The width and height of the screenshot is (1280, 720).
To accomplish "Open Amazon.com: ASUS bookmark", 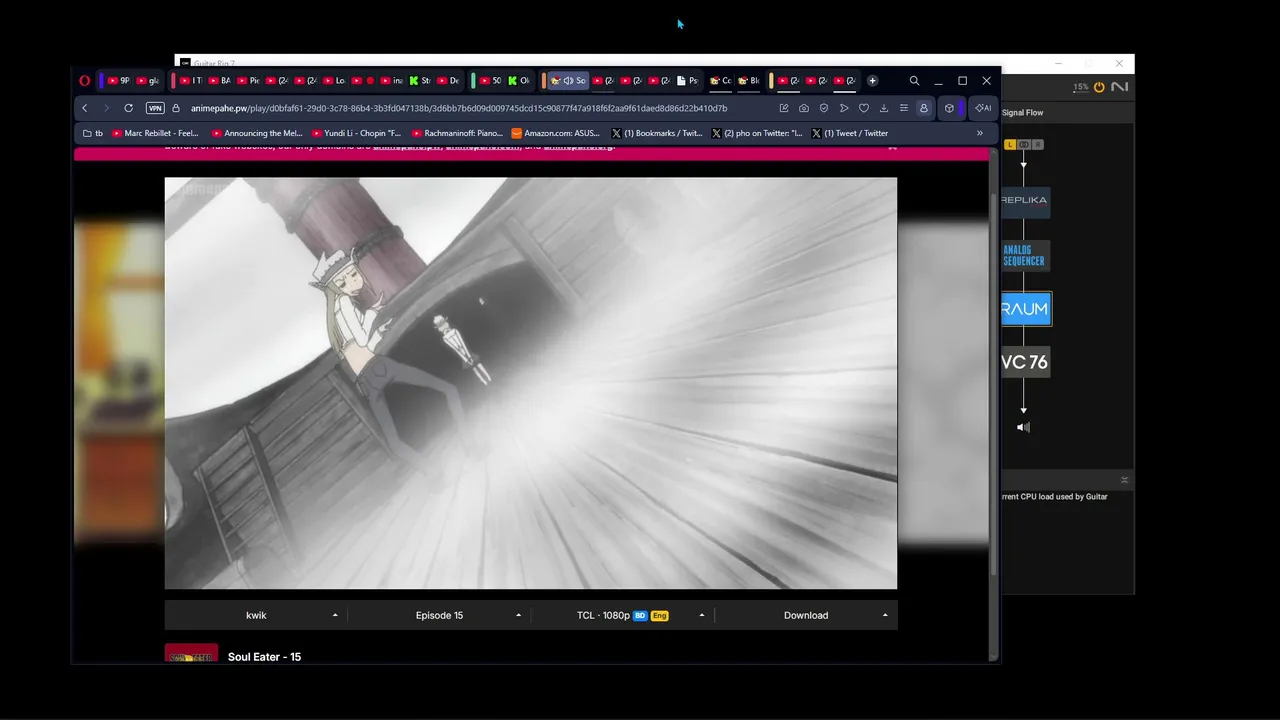I will (556, 133).
